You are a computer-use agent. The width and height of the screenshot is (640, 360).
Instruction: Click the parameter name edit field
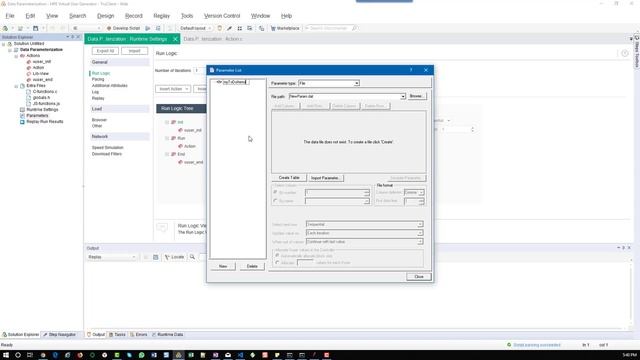(x=236, y=82)
